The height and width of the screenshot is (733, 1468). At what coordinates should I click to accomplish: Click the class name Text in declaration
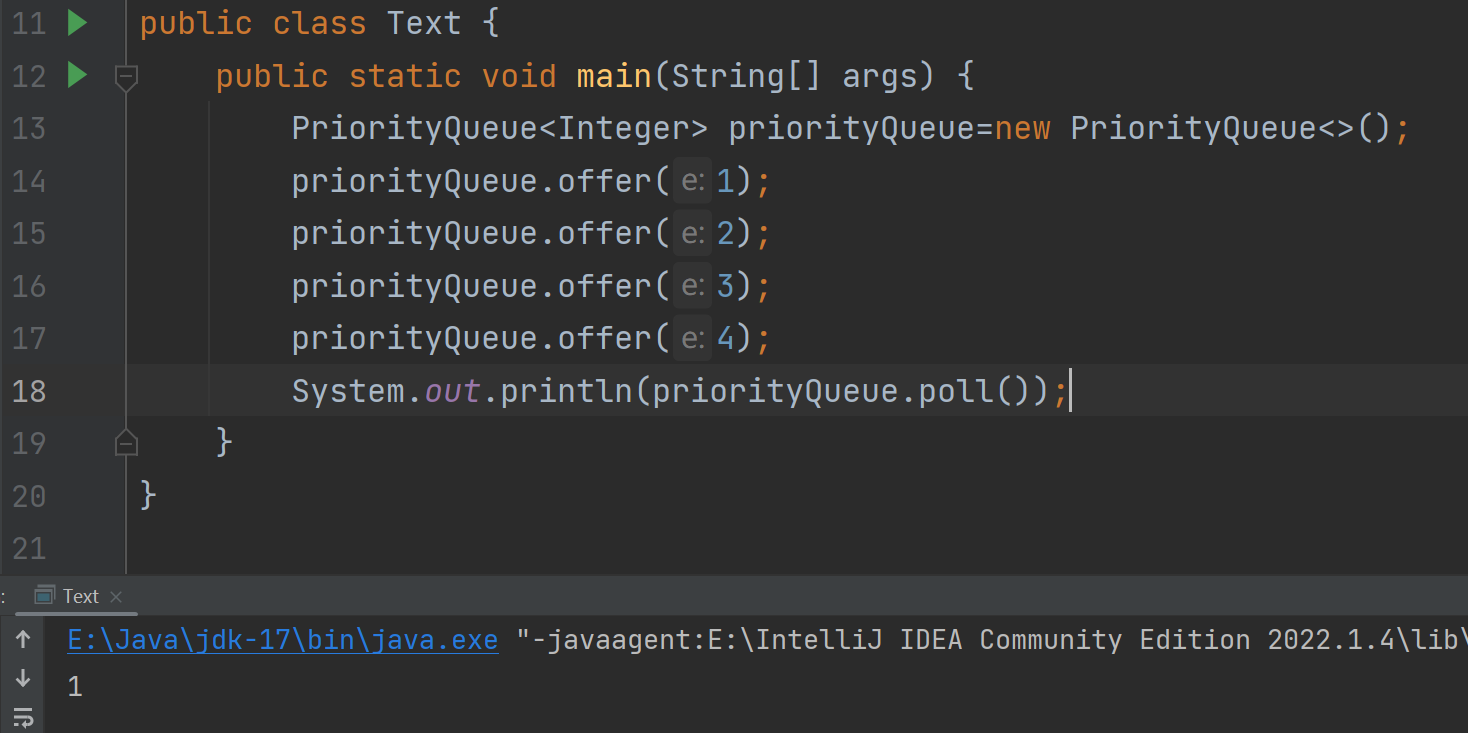[424, 23]
